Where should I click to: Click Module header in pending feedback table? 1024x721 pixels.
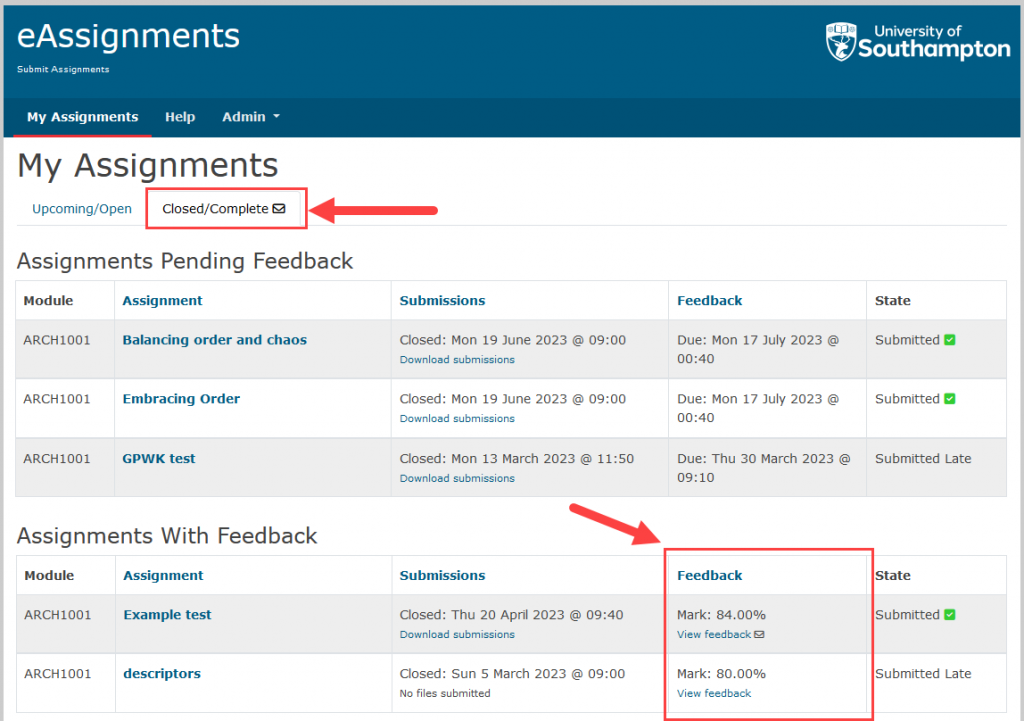pos(48,300)
